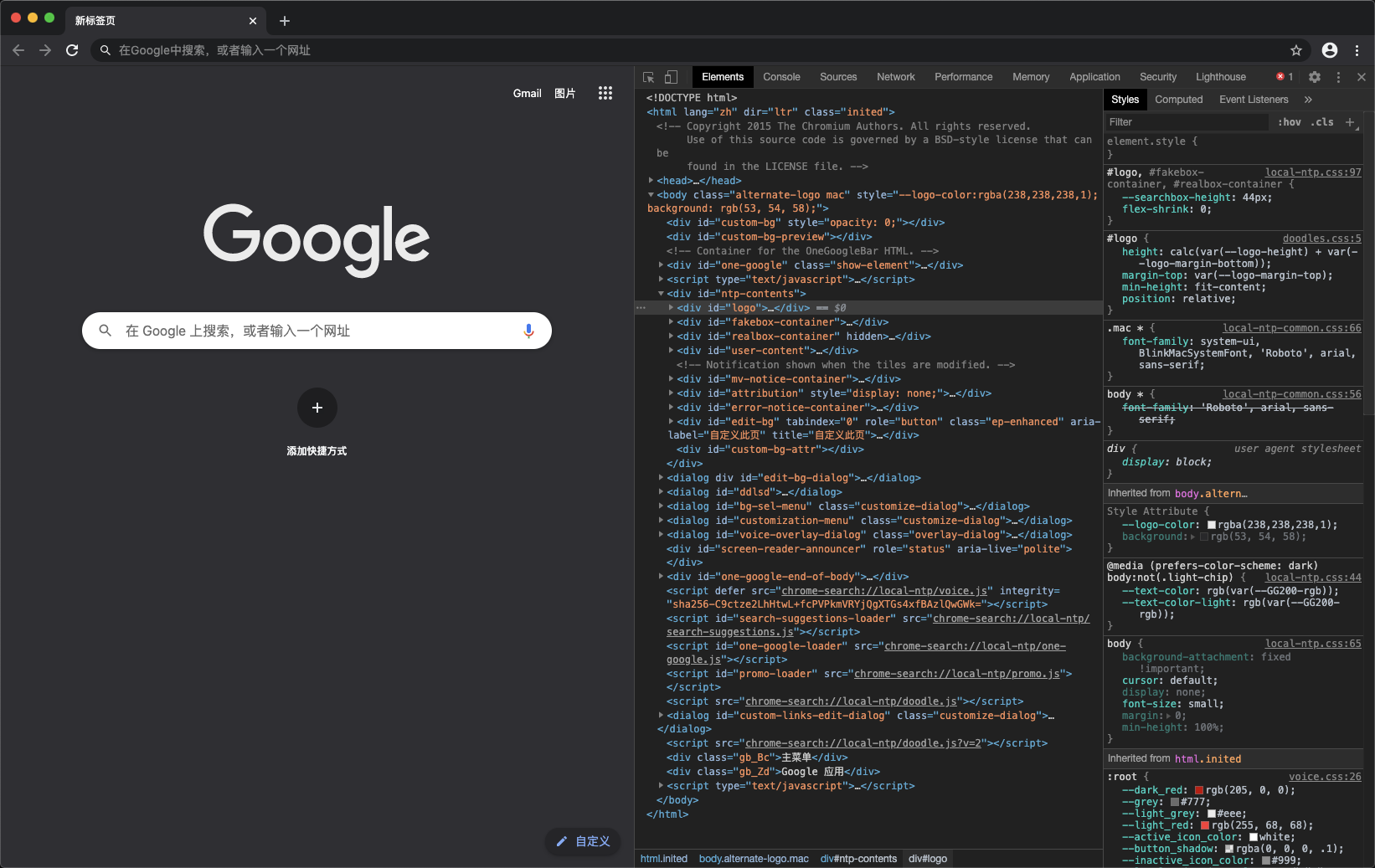The height and width of the screenshot is (868, 1375).
Task: Expand the customization-menu dialog node
Action: pyautogui.click(x=661, y=521)
